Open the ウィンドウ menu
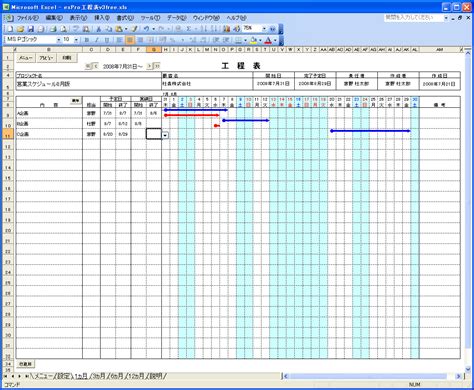The height and width of the screenshot is (390, 474). click(206, 18)
